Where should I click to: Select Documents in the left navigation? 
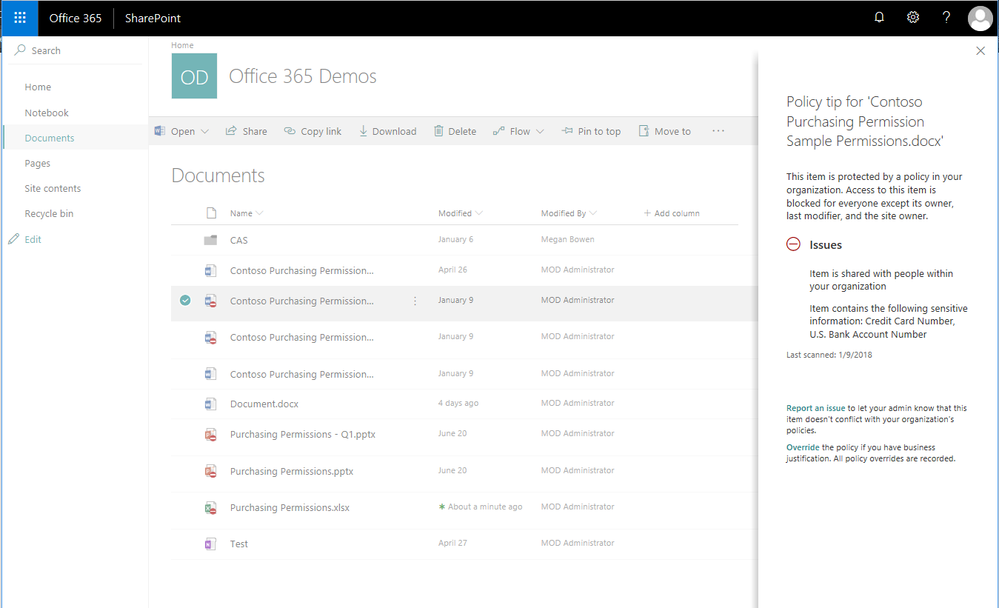pyautogui.click(x=49, y=138)
